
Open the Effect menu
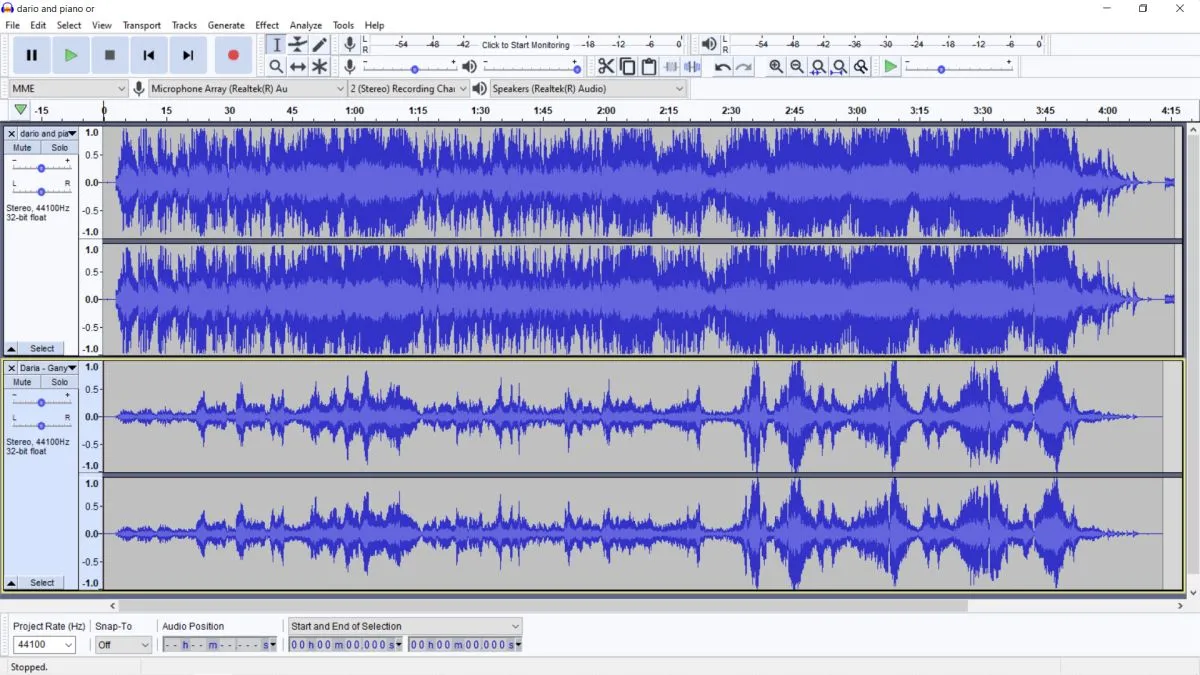click(267, 25)
